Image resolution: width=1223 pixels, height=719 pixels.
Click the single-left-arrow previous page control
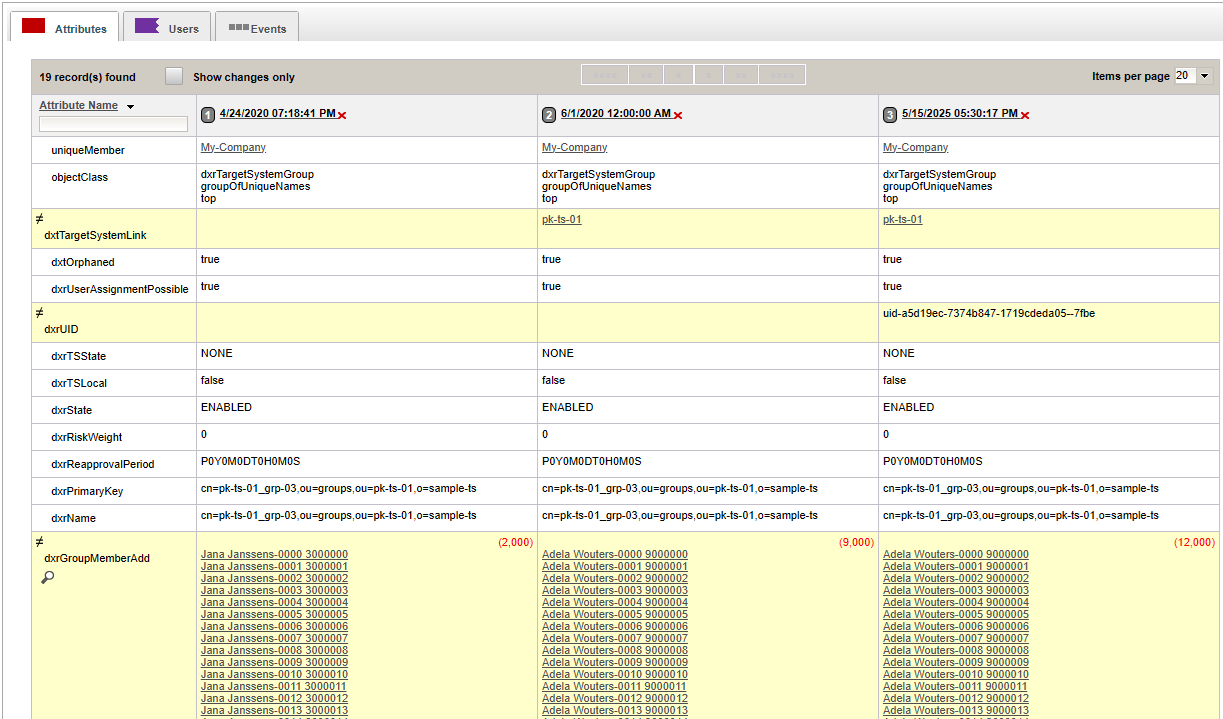(678, 74)
